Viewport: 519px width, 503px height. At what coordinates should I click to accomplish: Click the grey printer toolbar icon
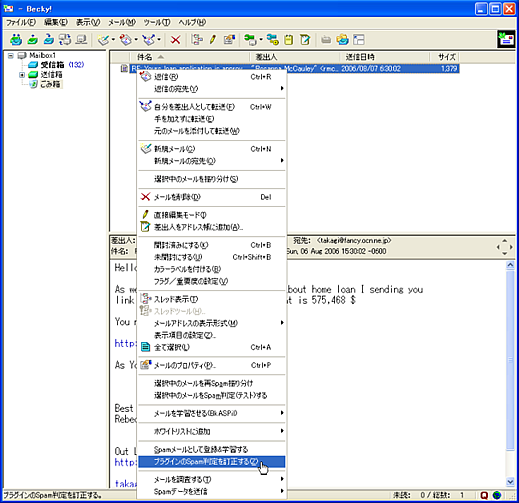click(x=326, y=40)
